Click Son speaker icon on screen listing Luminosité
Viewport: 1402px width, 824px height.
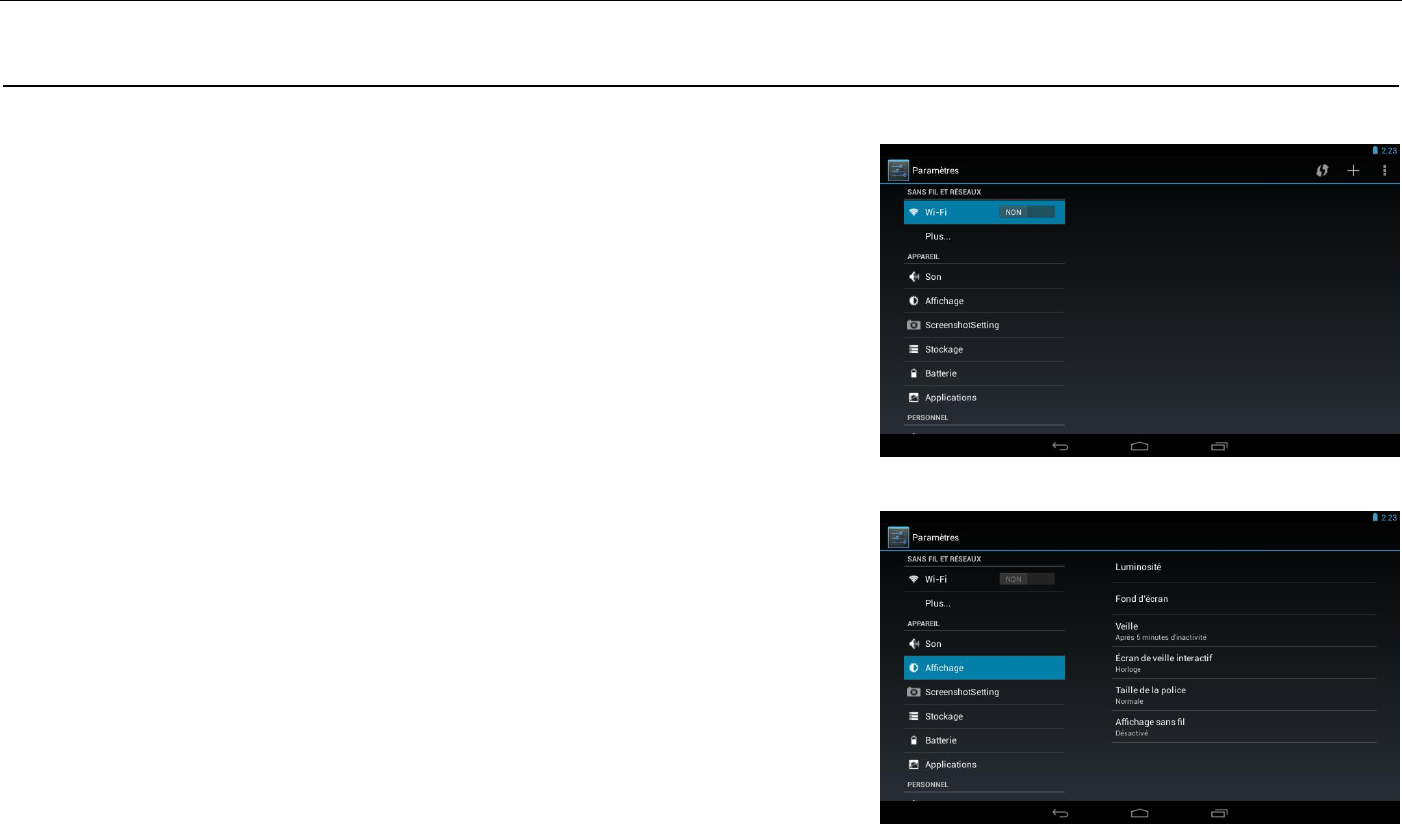pyautogui.click(x=913, y=644)
